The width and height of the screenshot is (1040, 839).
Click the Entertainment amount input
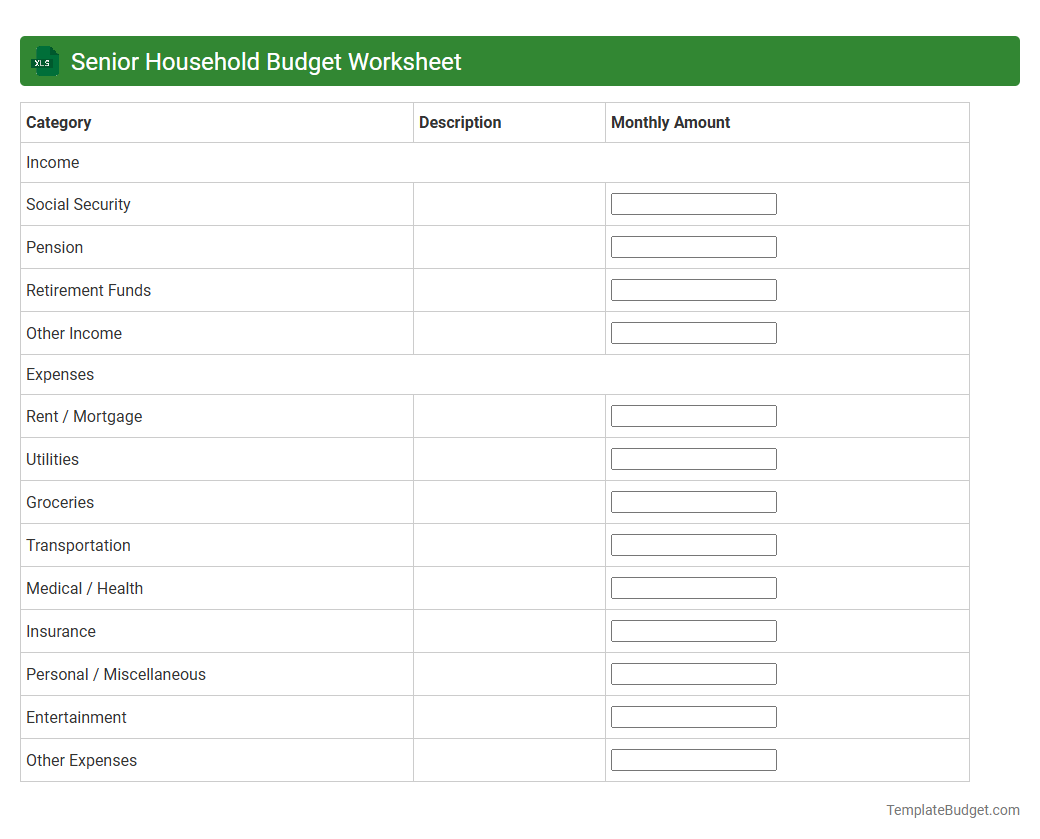tap(693, 716)
